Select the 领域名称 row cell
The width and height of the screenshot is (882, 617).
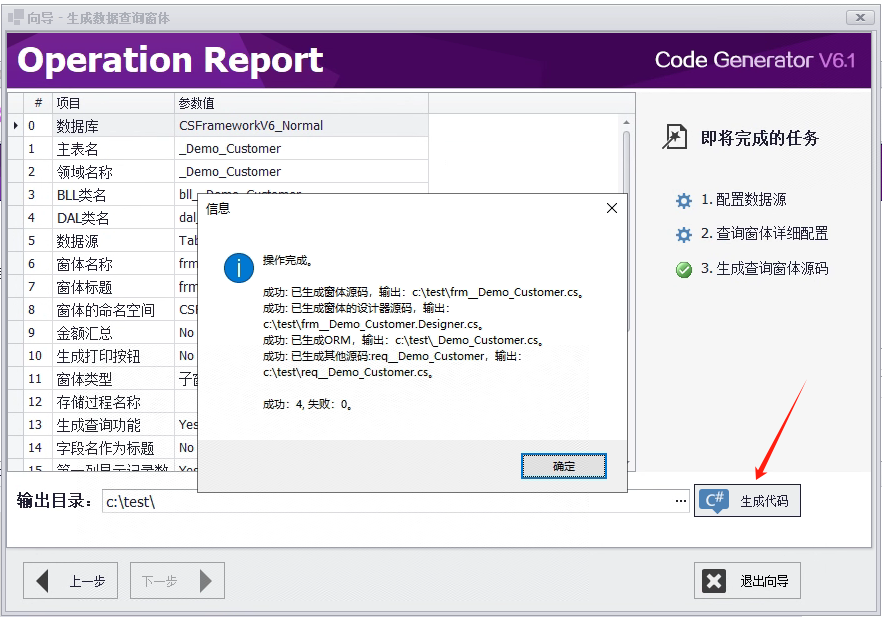pos(113,172)
